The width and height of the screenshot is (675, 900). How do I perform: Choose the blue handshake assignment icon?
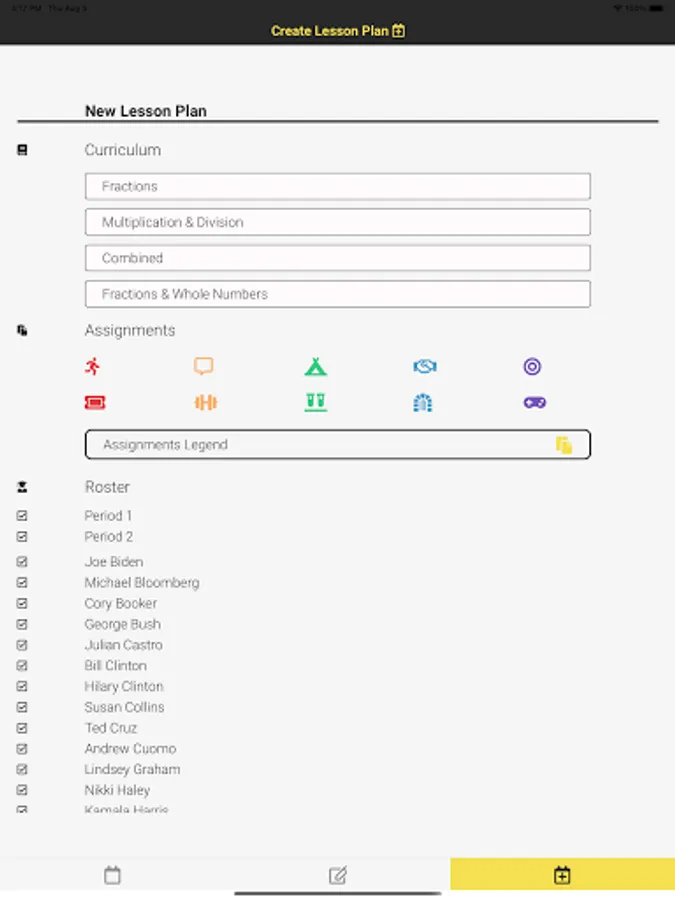[424, 367]
